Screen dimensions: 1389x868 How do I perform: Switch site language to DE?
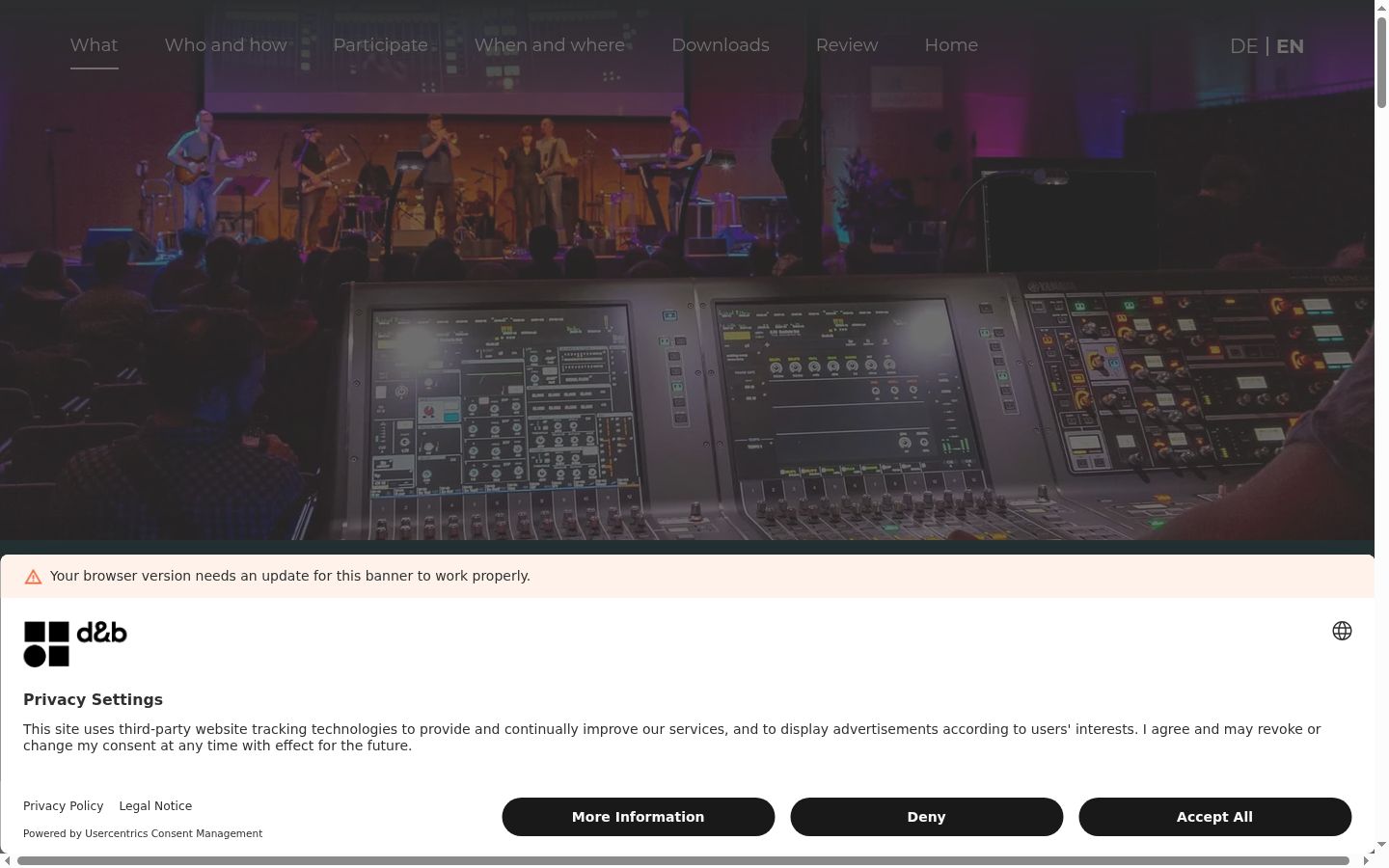click(1243, 46)
